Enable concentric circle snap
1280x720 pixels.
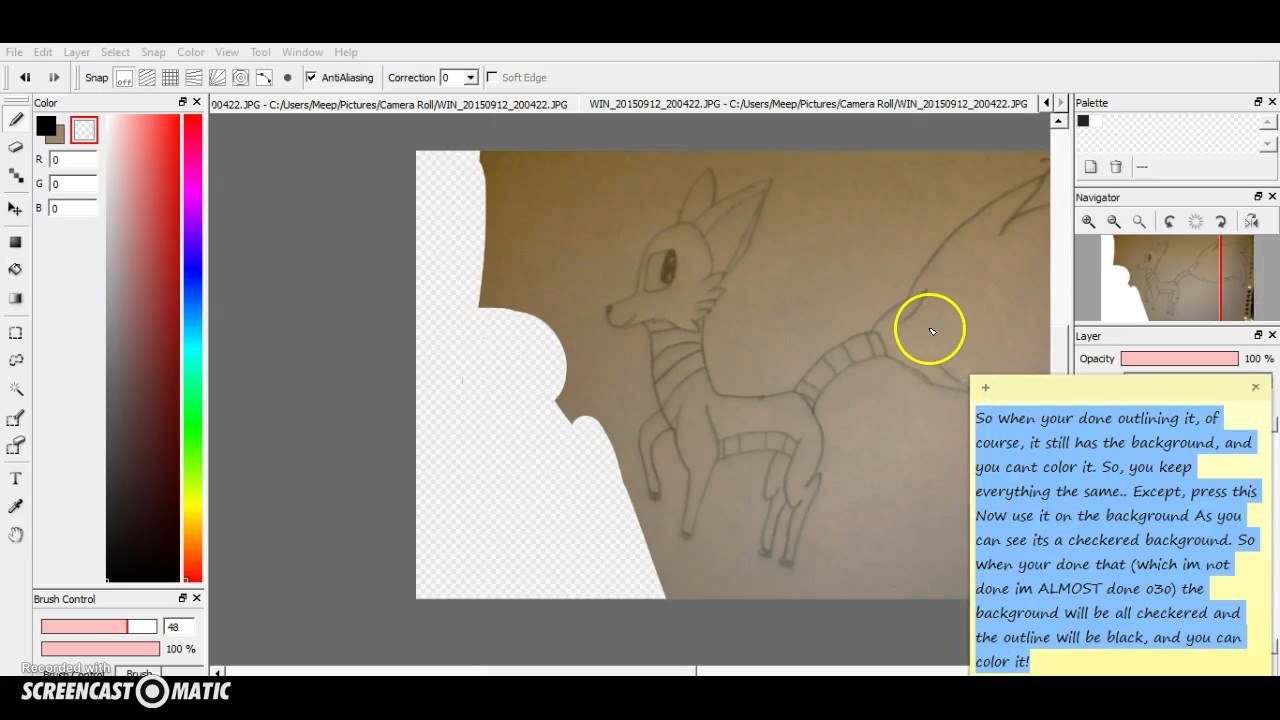click(241, 77)
